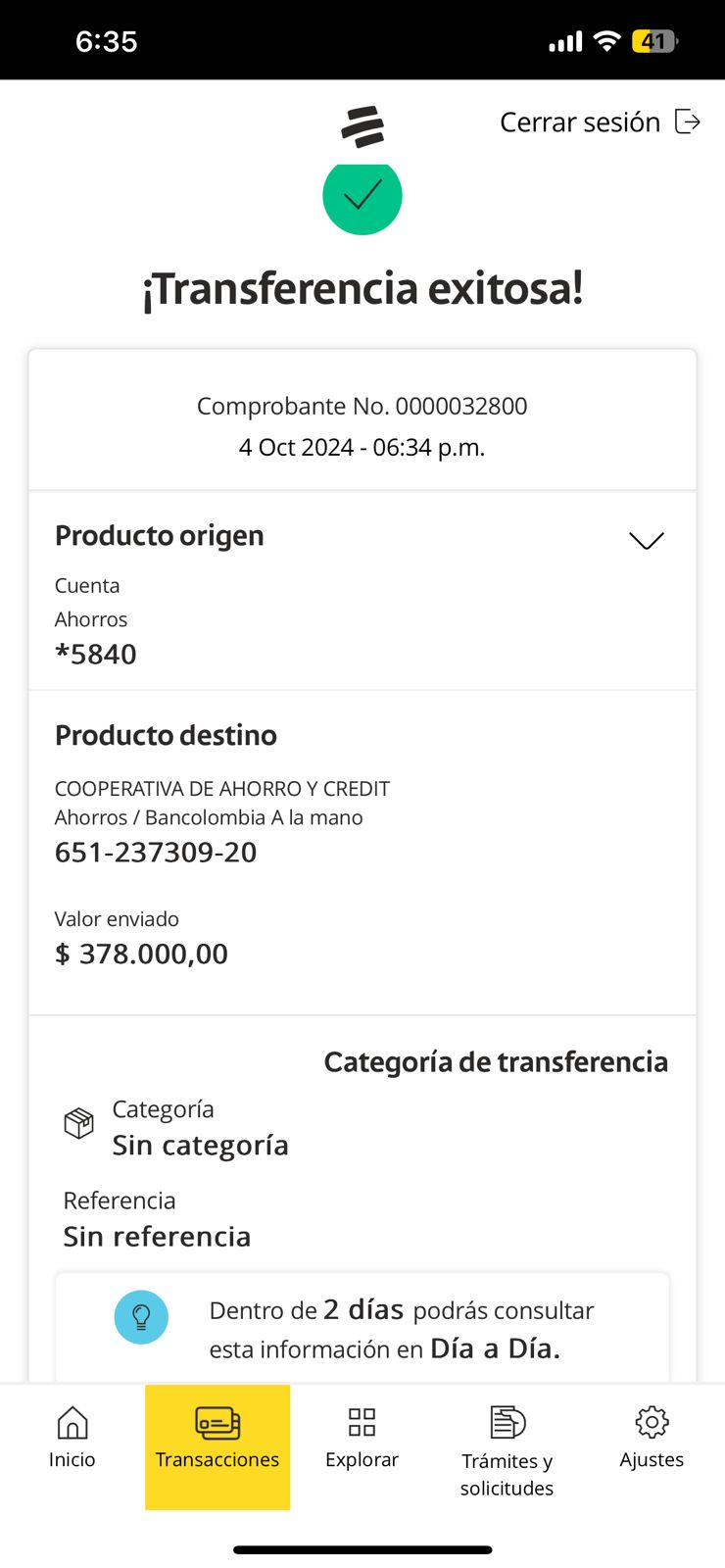The width and height of the screenshot is (725, 1568).
Task: Tap origin account number *5840
Action: point(96,655)
